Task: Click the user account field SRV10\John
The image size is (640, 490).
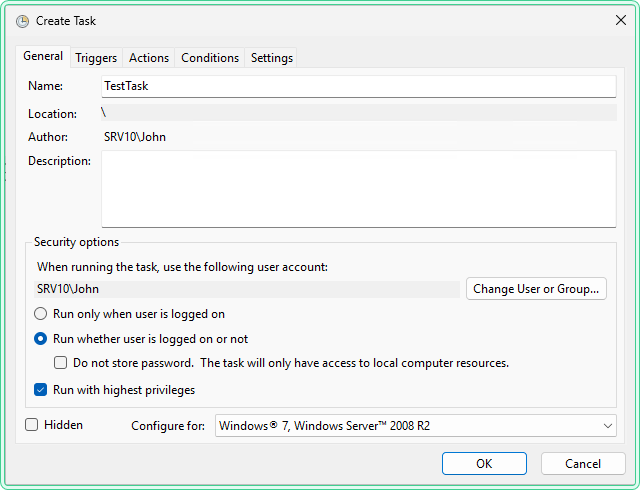Action: pos(247,289)
